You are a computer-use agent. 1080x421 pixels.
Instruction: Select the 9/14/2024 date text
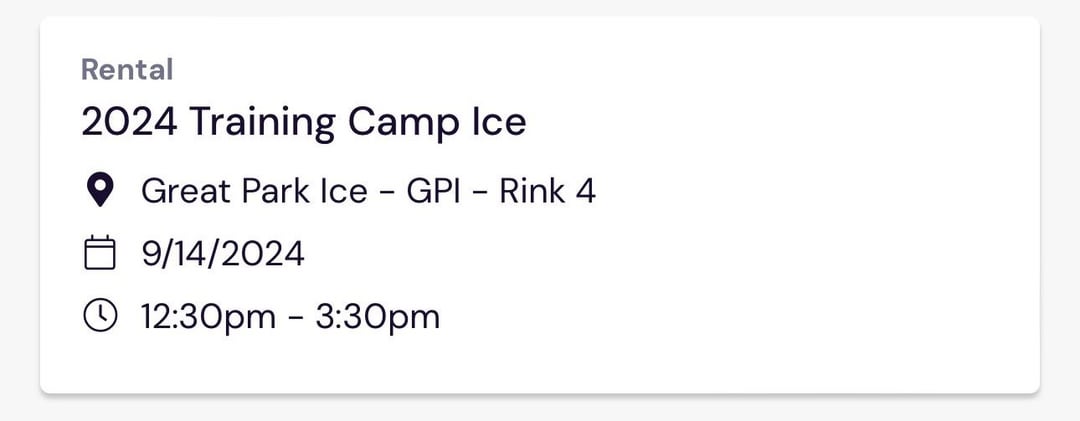[222, 254]
